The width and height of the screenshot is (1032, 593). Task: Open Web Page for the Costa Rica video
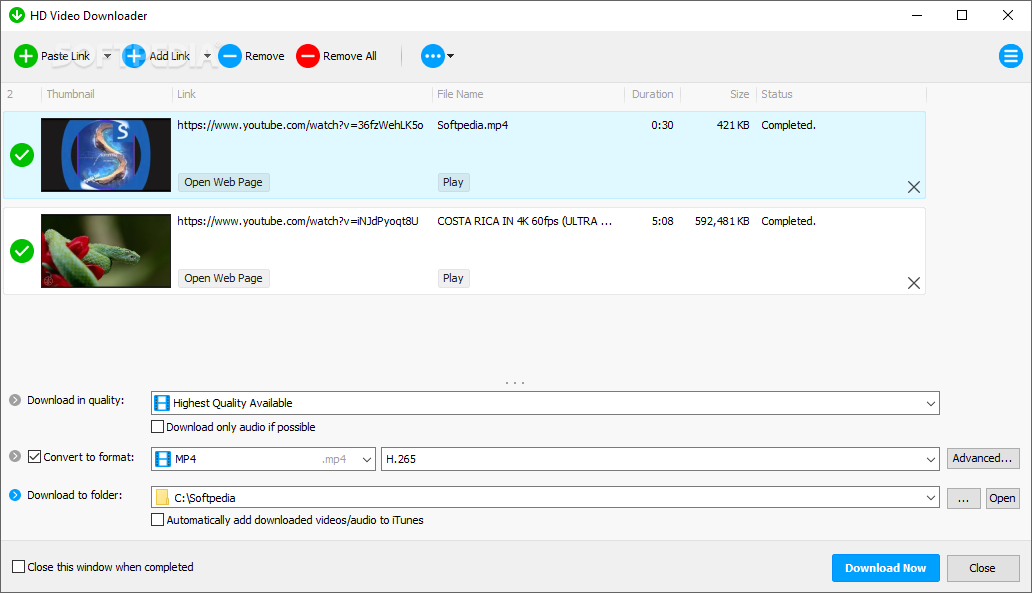(223, 278)
